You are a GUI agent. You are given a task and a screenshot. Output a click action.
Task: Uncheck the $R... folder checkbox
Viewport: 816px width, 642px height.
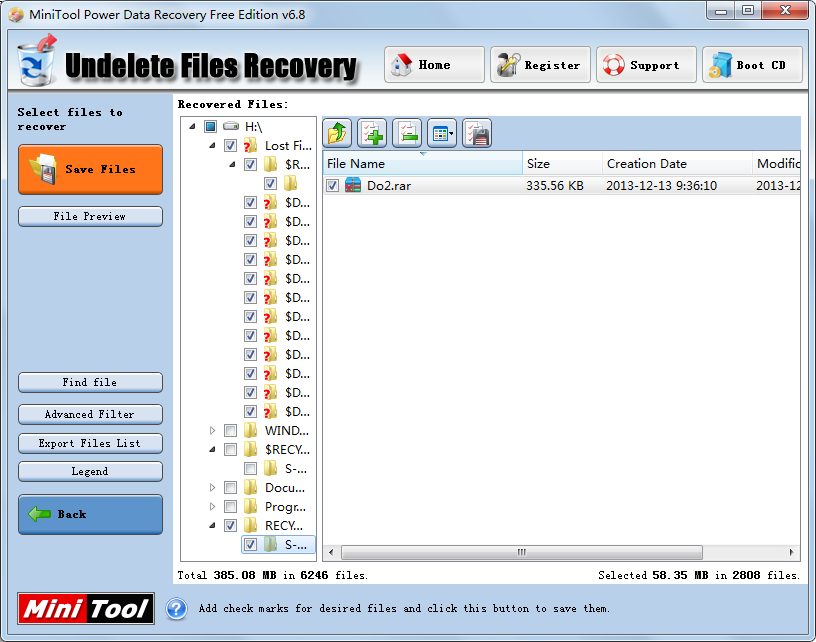[x=250, y=164]
